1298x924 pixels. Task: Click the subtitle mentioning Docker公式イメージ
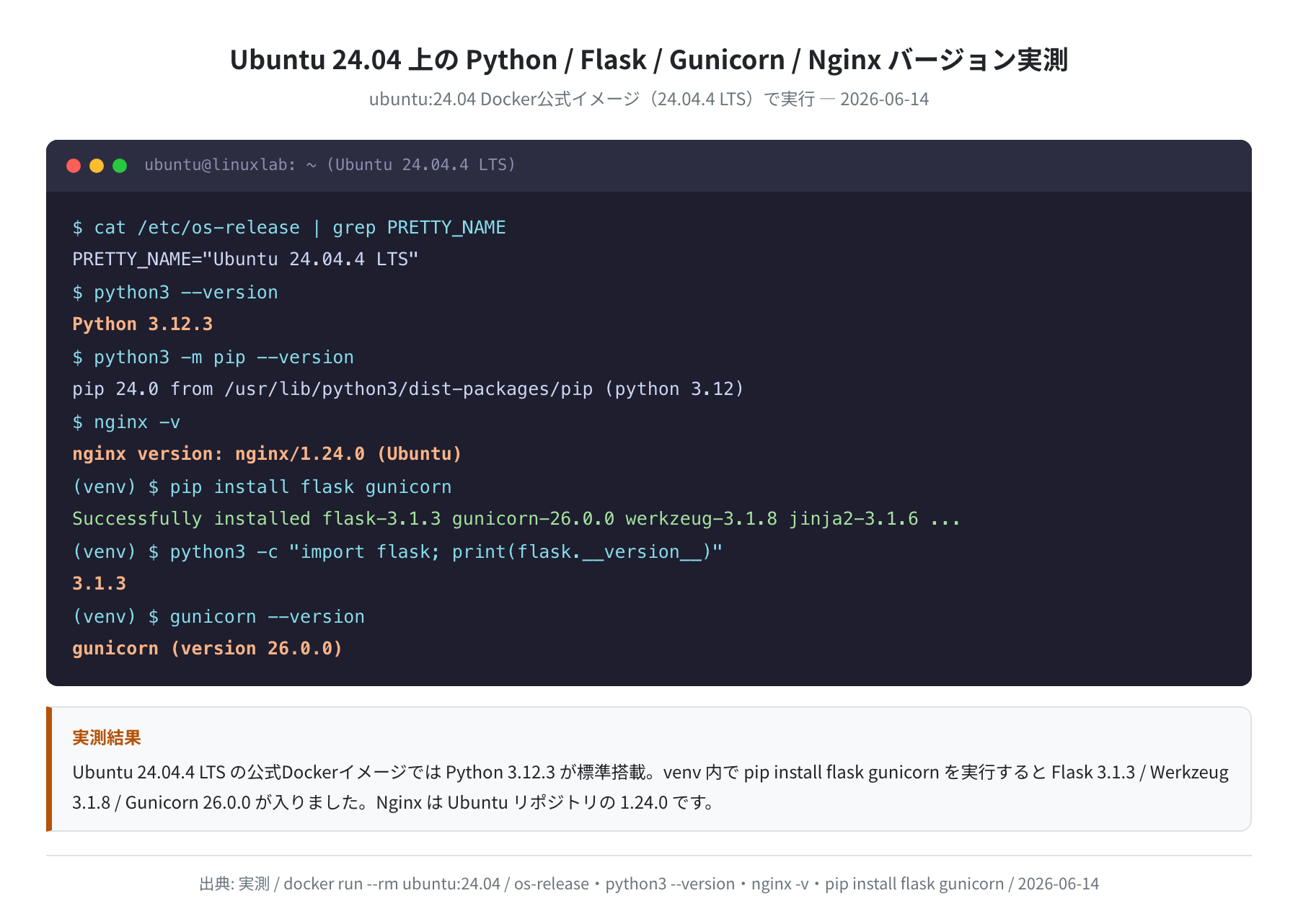tap(649, 99)
